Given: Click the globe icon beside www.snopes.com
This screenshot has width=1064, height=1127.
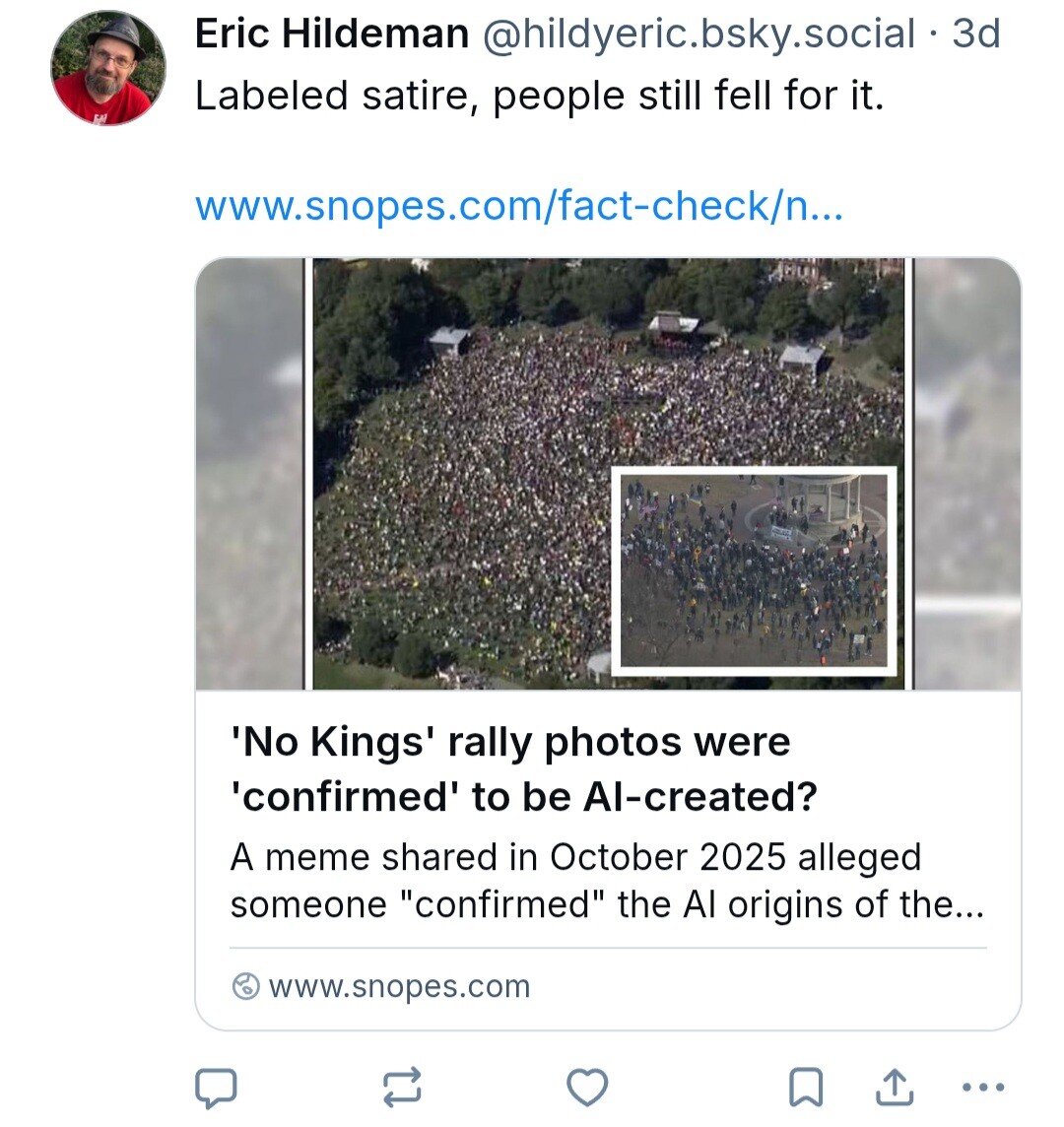Looking at the screenshot, I should point(245,986).
